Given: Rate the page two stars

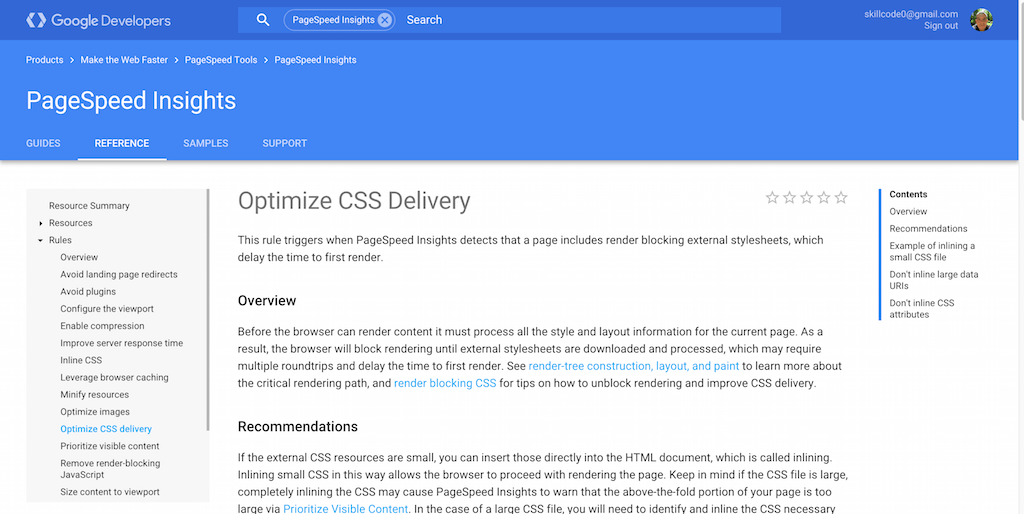Looking at the screenshot, I should [790, 197].
